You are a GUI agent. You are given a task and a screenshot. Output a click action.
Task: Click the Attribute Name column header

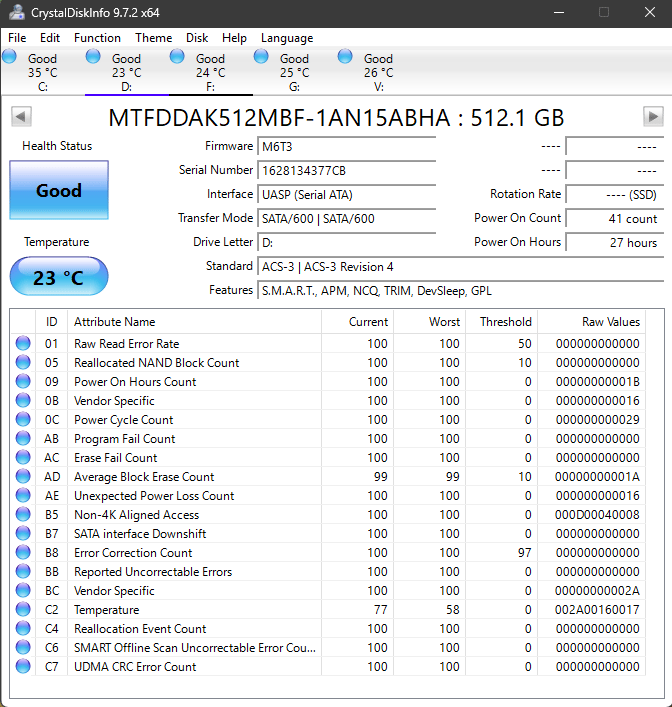coord(194,321)
